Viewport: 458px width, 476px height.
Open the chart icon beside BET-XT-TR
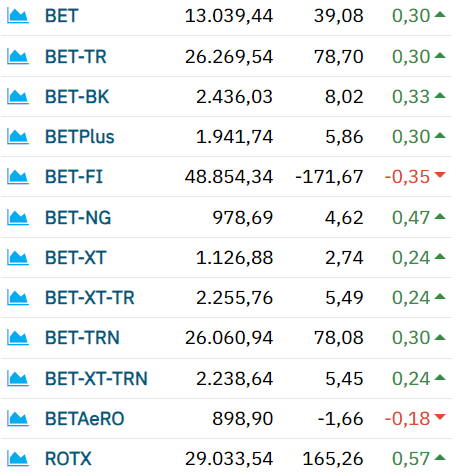point(18,298)
